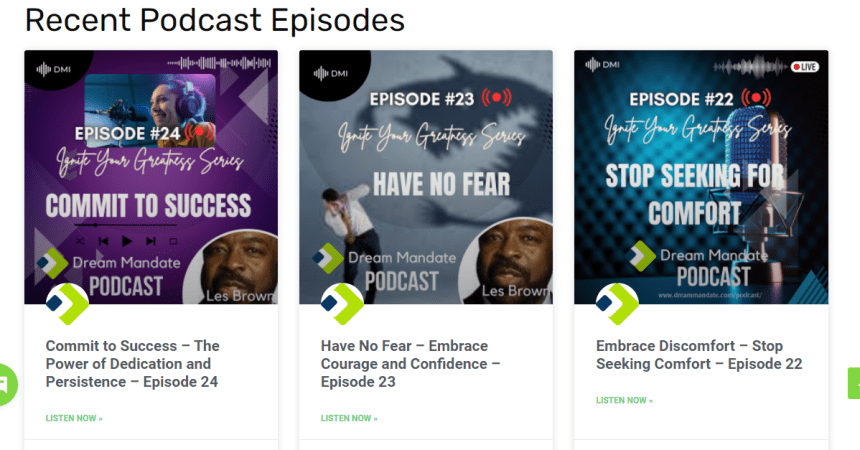
Task: Click Episode 22 author avatar logo
Action: point(618,304)
